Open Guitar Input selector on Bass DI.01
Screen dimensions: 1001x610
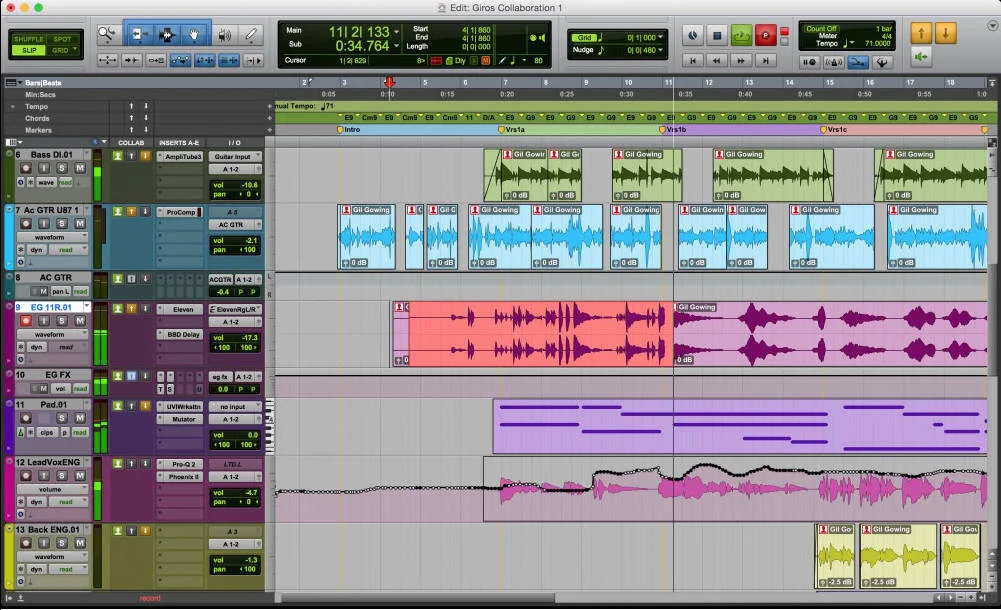tap(235, 156)
